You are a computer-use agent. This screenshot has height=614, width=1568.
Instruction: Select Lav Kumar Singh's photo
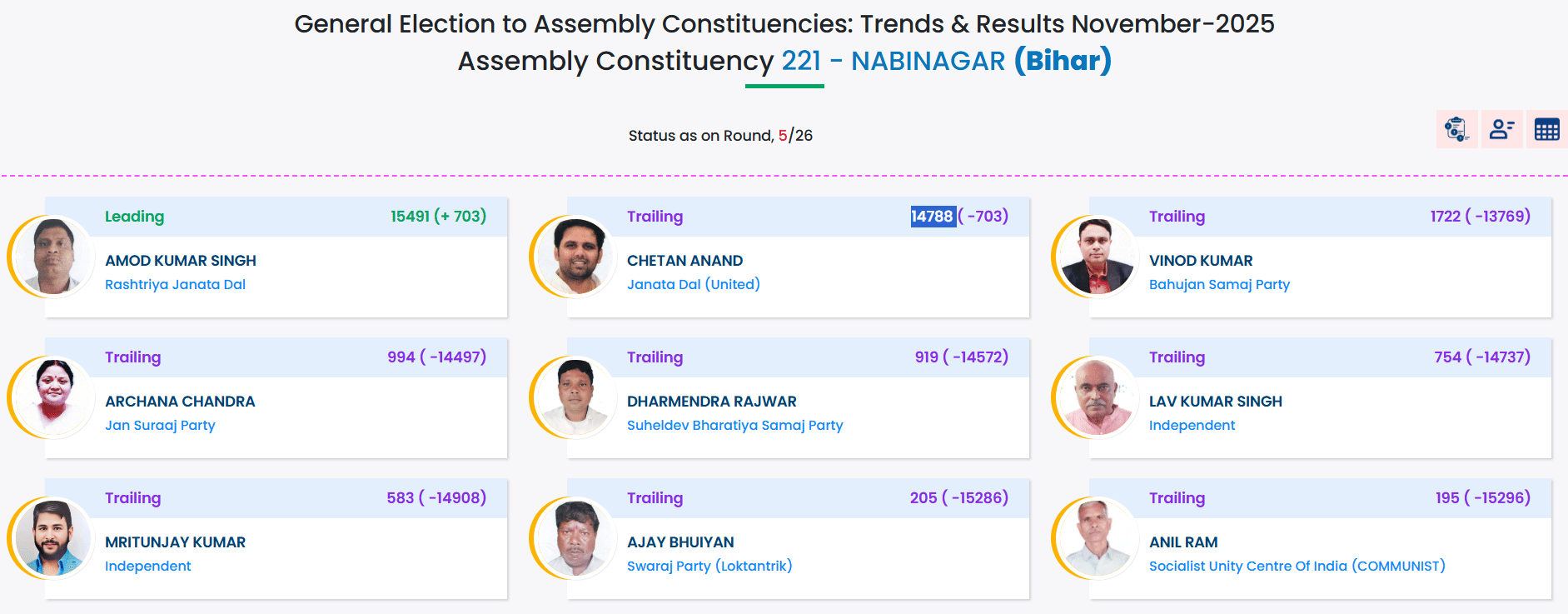[x=1098, y=397]
